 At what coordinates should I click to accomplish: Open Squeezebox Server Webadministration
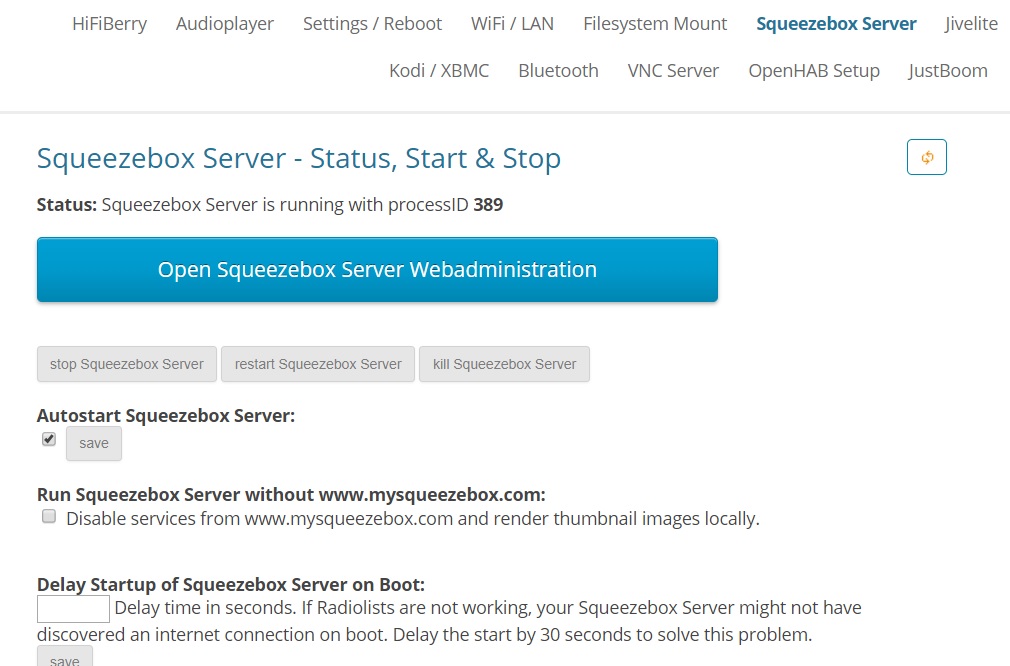(377, 269)
